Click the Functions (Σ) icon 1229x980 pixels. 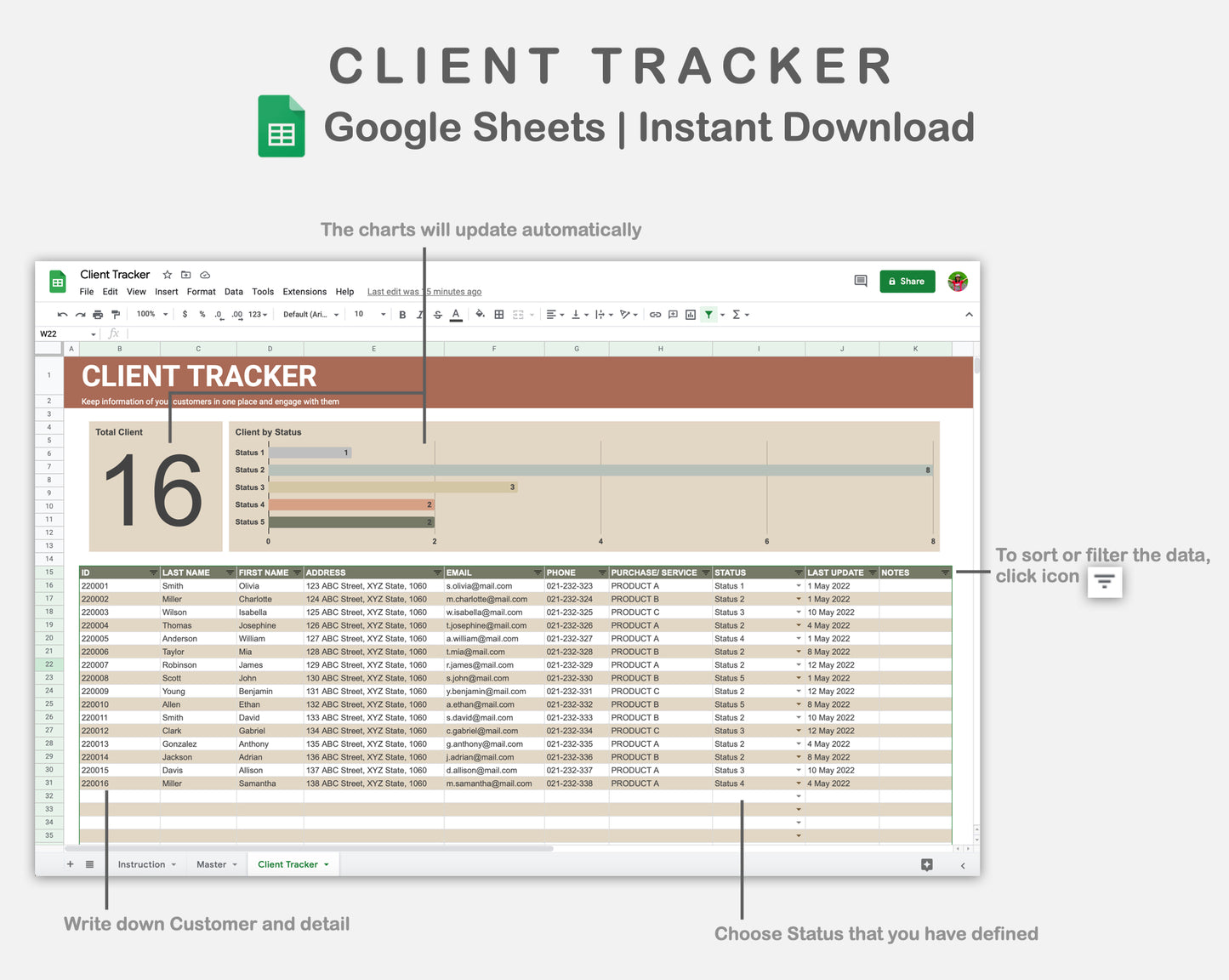click(736, 314)
